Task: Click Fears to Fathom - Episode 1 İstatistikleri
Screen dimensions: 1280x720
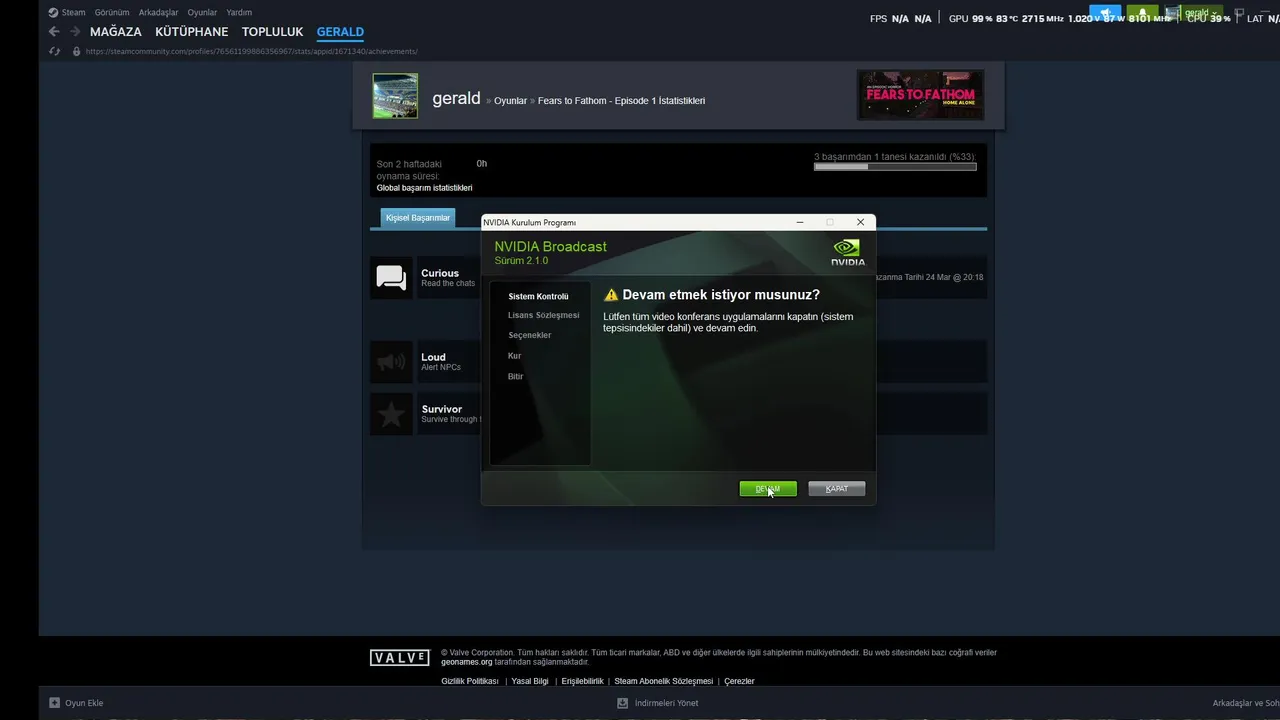Action: click(x=621, y=101)
